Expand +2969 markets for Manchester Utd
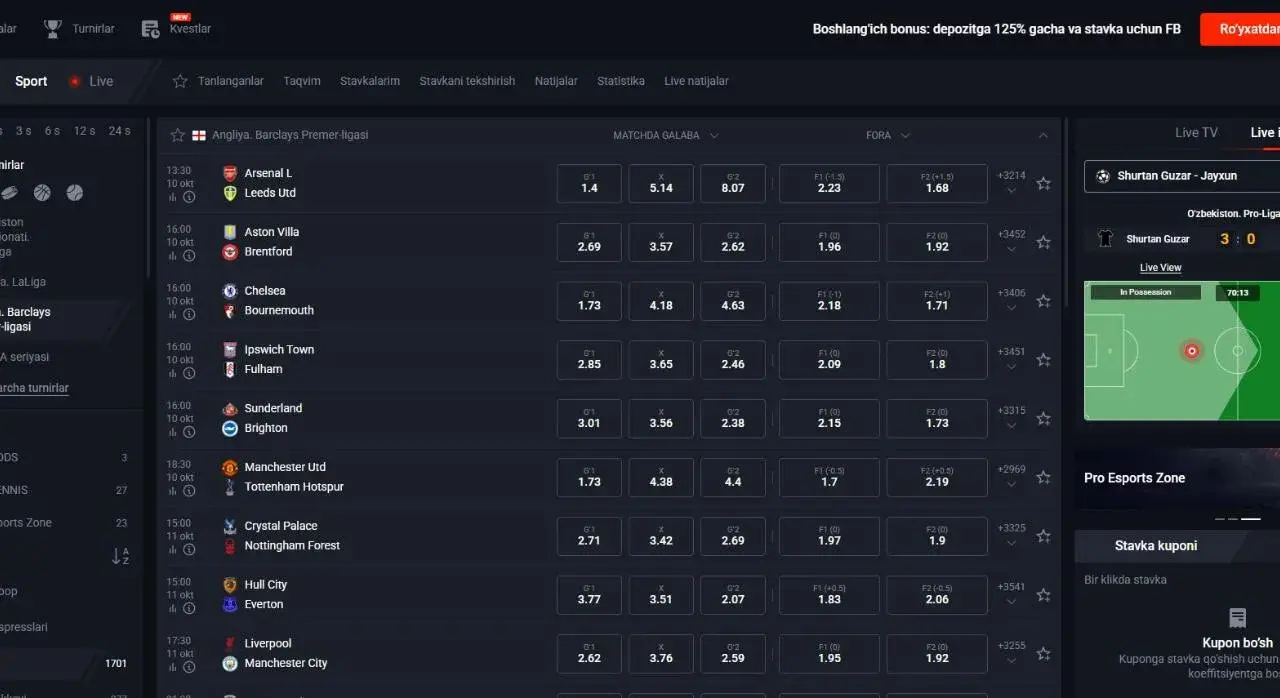 point(1011,476)
